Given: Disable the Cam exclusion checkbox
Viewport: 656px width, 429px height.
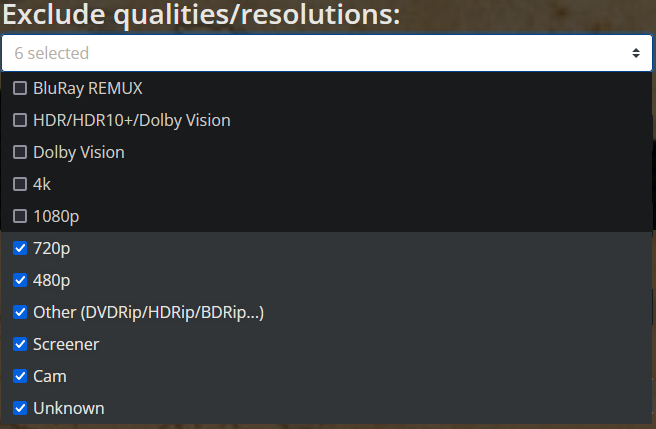Looking at the screenshot, I should (x=20, y=376).
